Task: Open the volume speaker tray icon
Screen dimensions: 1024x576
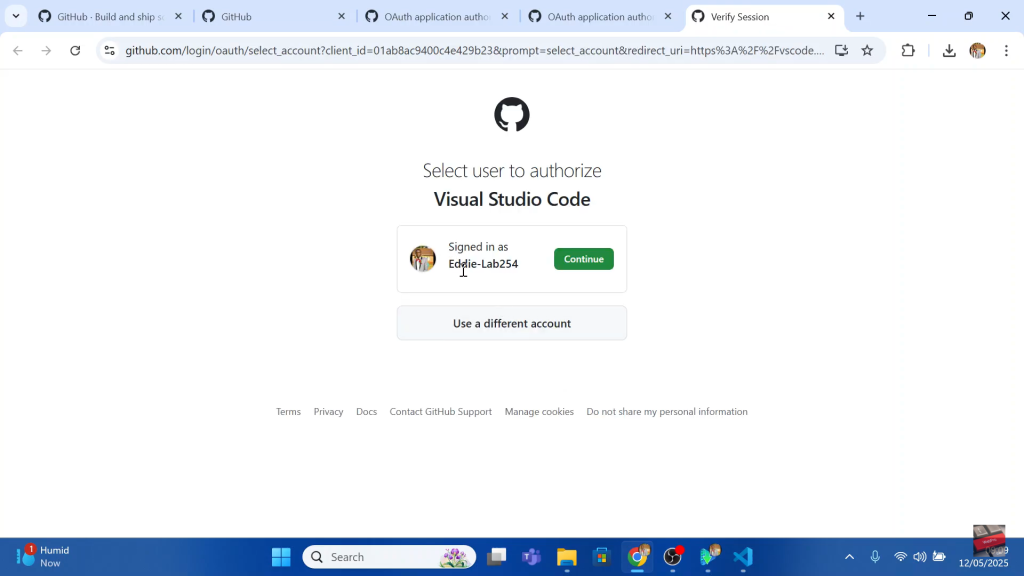Action: point(920,557)
